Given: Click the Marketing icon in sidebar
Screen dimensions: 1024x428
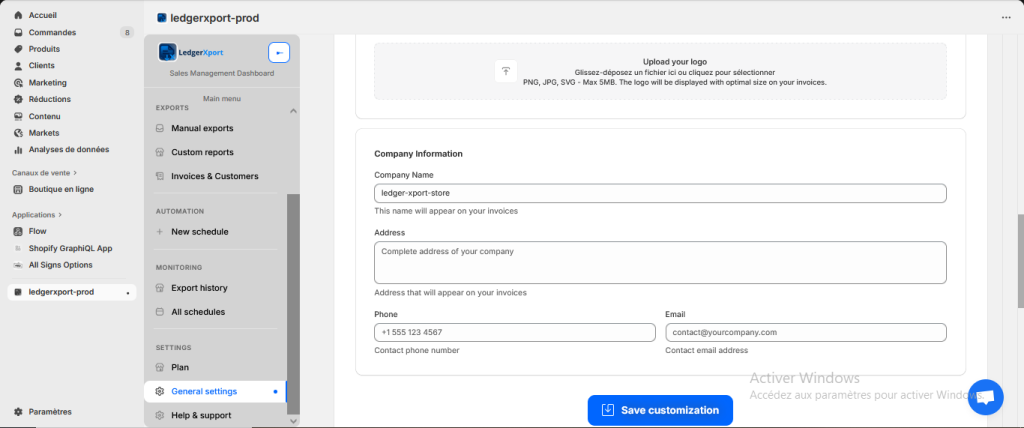Looking at the screenshot, I should [19, 83].
